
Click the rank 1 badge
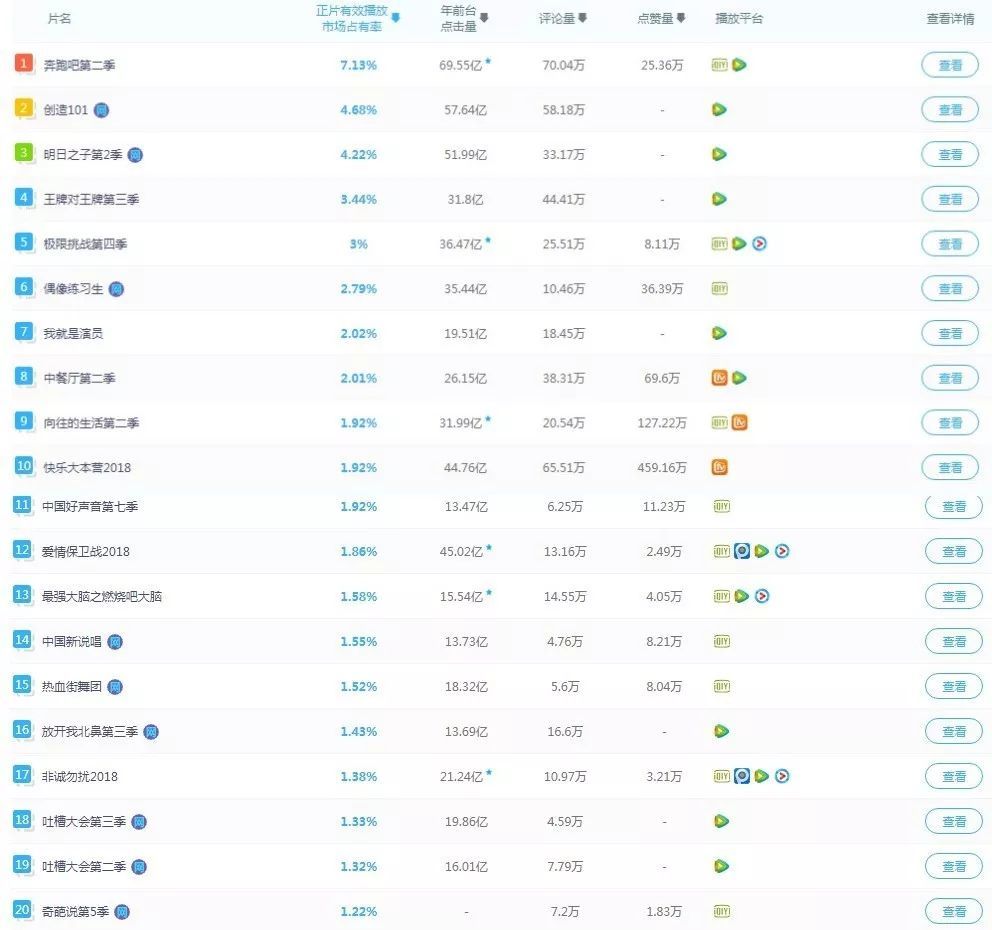pyautogui.click(x=23, y=63)
